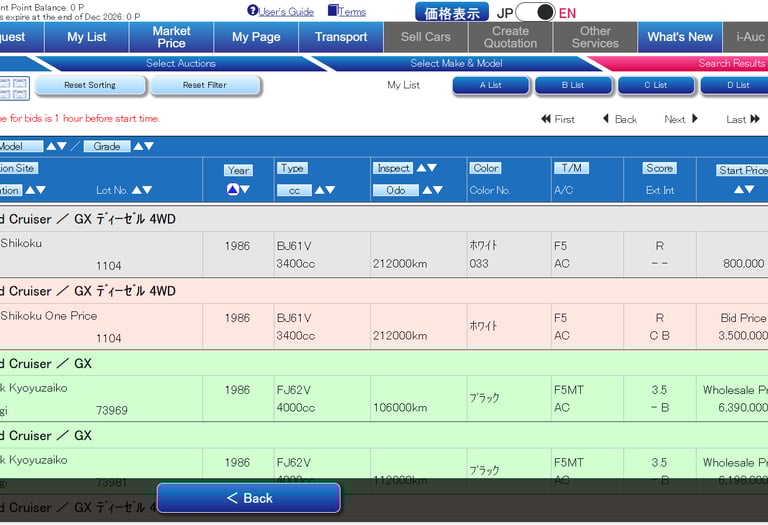Select lot 1104 with 800,000 start price
Image resolution: width=768 pixels, height=525 pixels.
[384, 255]
